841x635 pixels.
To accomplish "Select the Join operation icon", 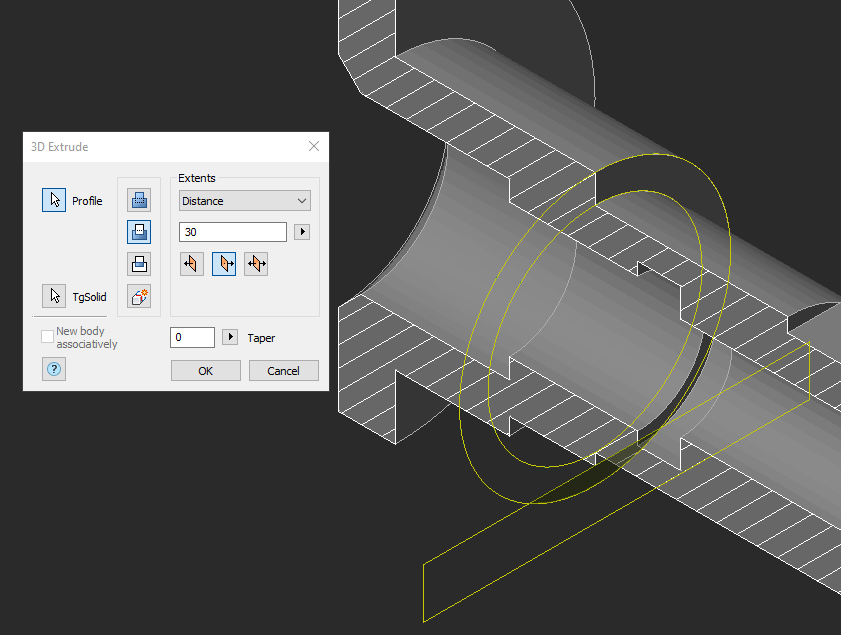I will tap(139, 200).
